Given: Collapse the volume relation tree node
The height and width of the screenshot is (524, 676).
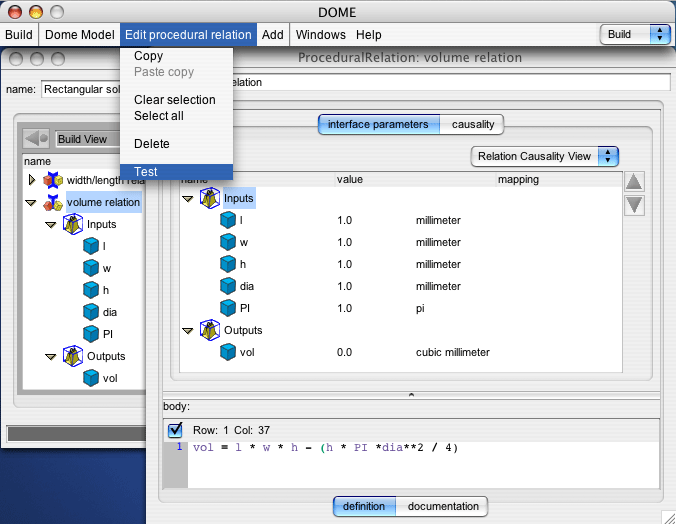Looking at the screenshot, I should click(31, 202).
